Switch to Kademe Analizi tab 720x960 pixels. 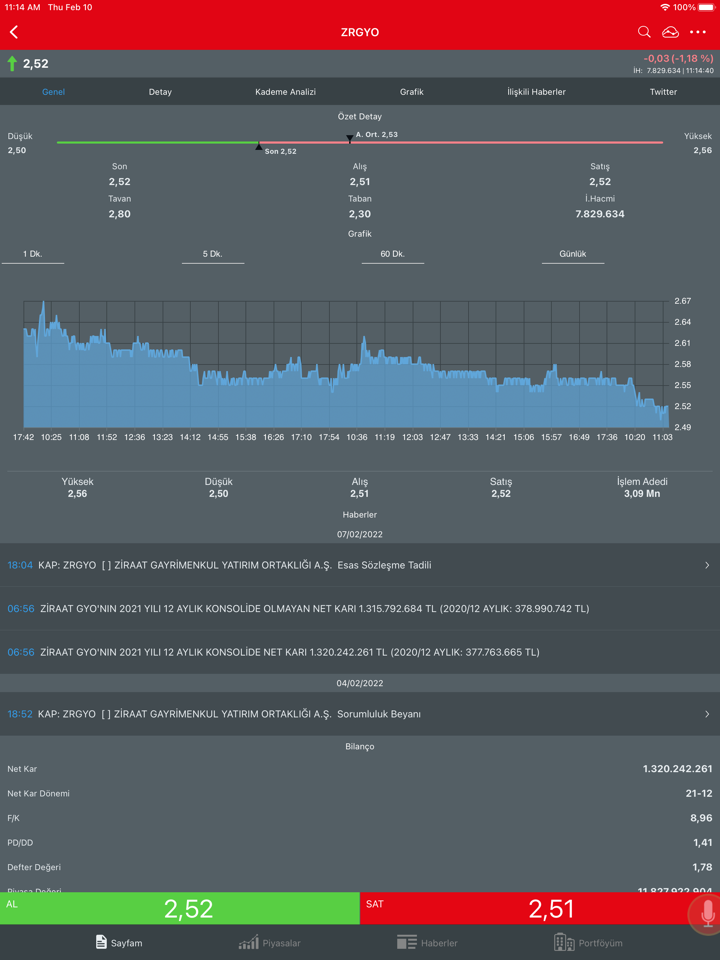click(x=285, y=92)
